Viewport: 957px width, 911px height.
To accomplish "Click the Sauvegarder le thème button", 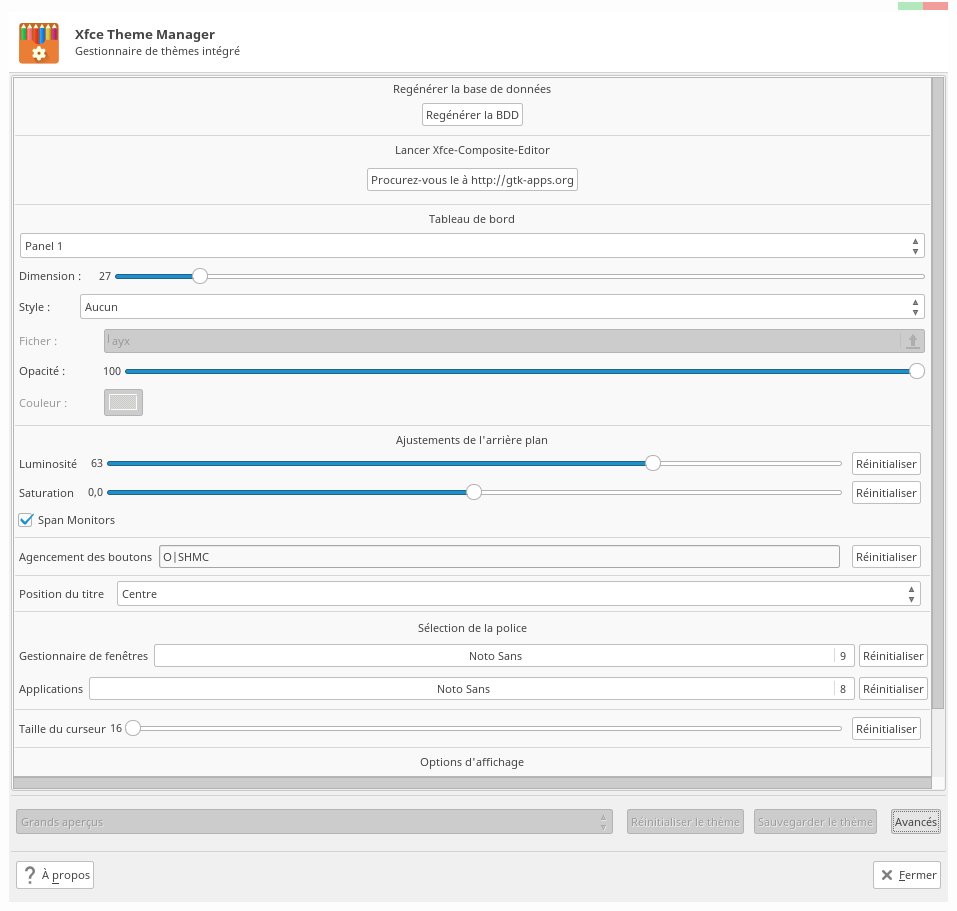I will tap(815, 822).
